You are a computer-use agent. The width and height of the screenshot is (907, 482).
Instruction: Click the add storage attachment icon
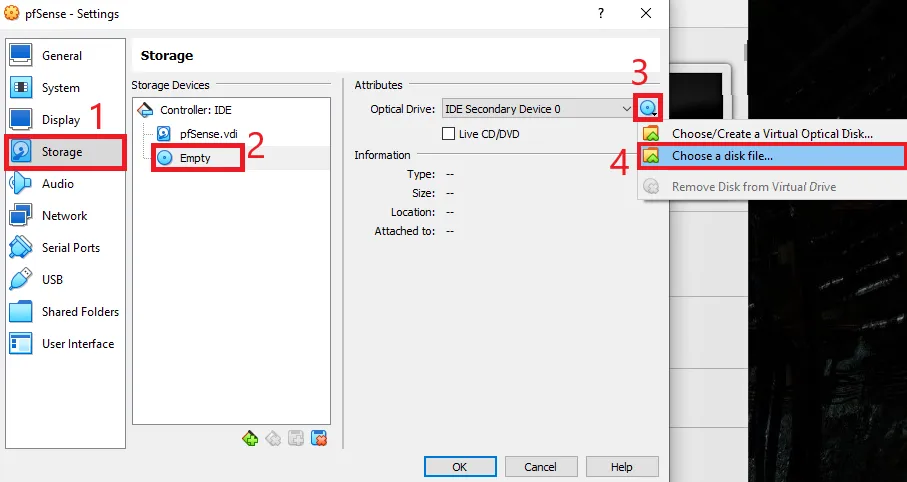coord(296,438)
